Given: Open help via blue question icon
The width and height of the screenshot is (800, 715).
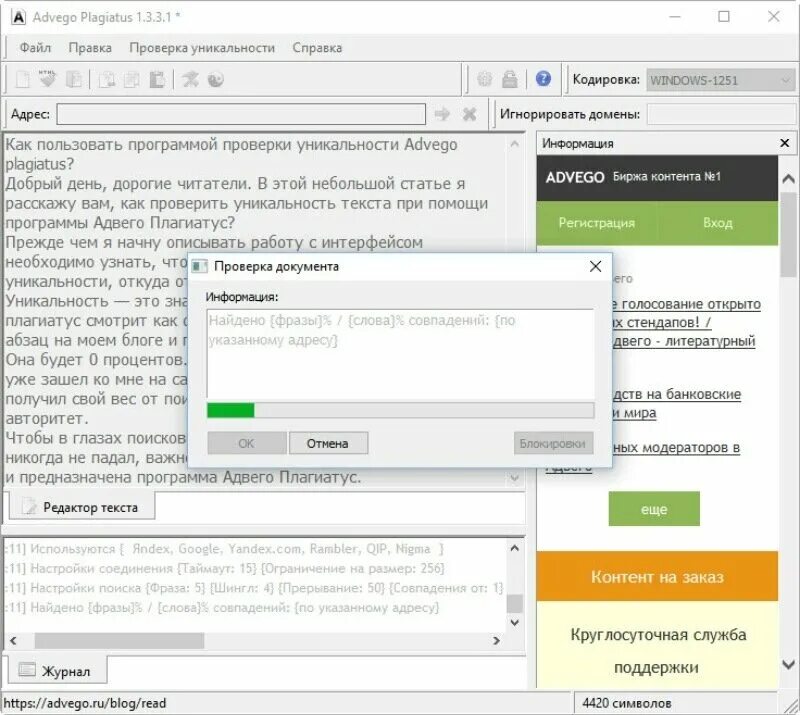Looking at the screenshot, I should (543, 79).
